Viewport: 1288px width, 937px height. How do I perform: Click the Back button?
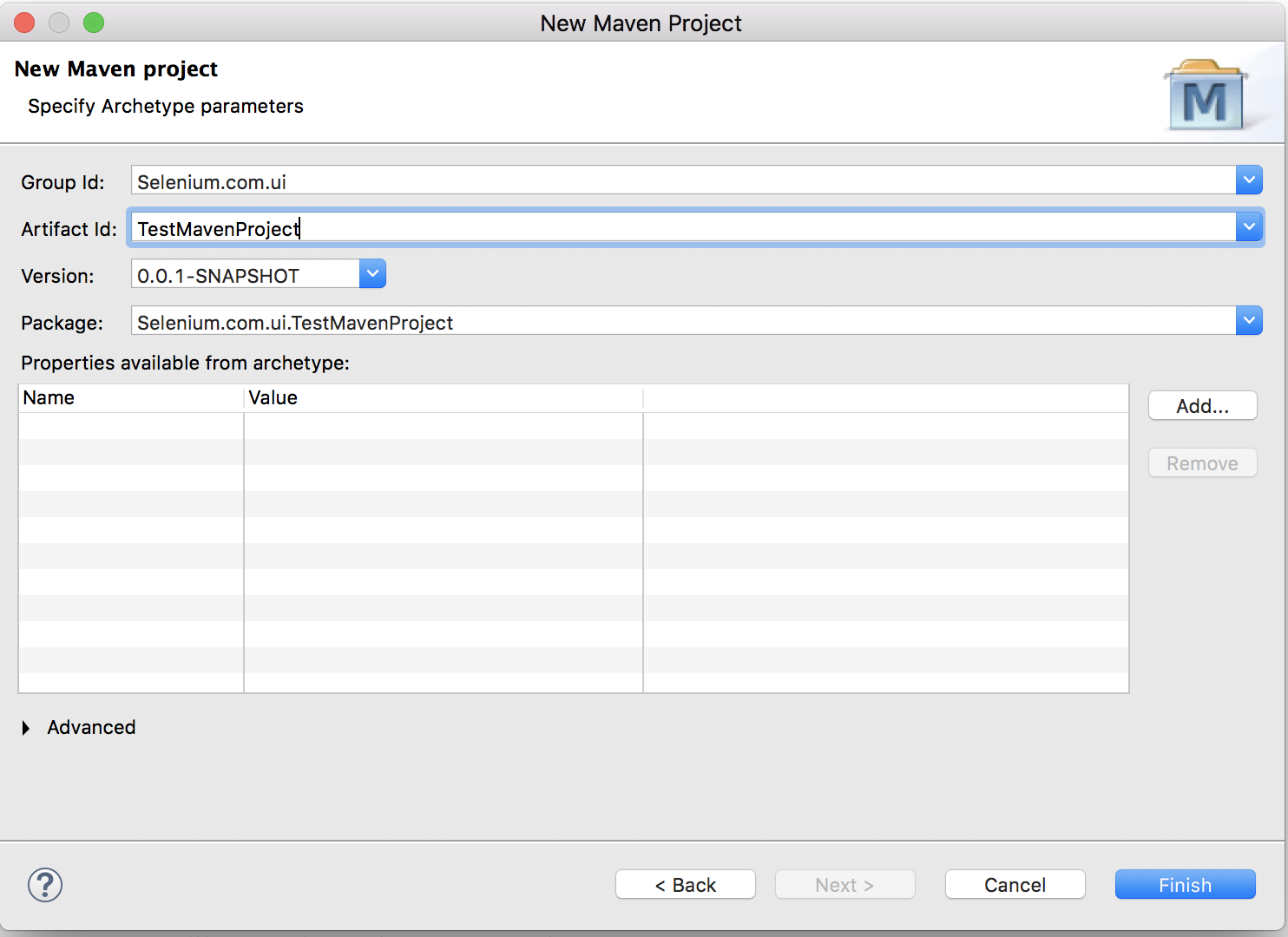685,884
